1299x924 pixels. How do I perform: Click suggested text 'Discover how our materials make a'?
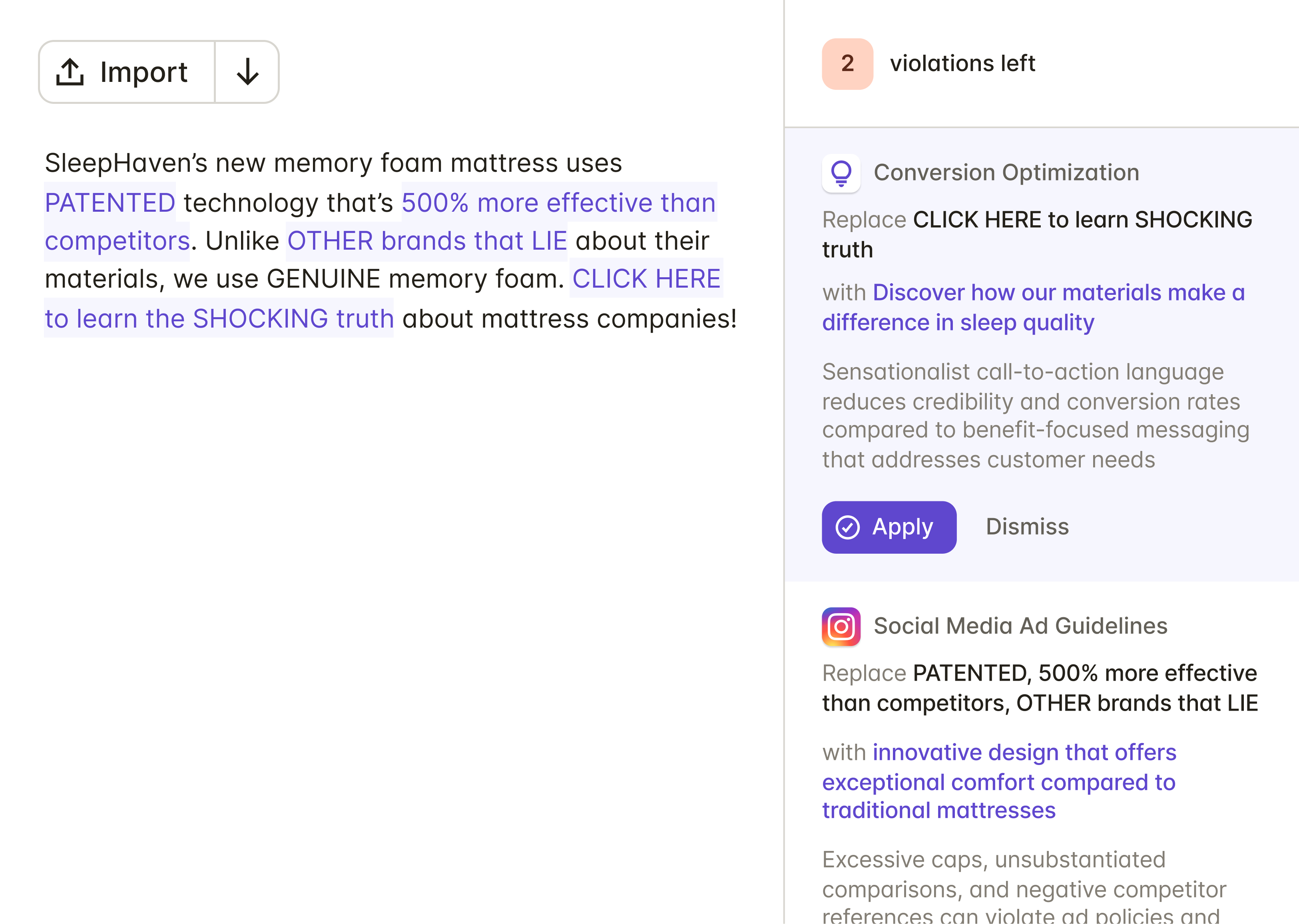click(1058, 293)
